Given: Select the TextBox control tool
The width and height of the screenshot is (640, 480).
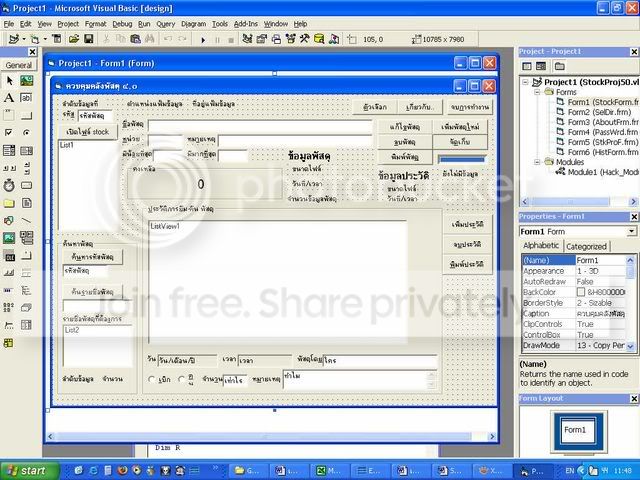Looking at the screenshot, I should [x=27, y=98].
